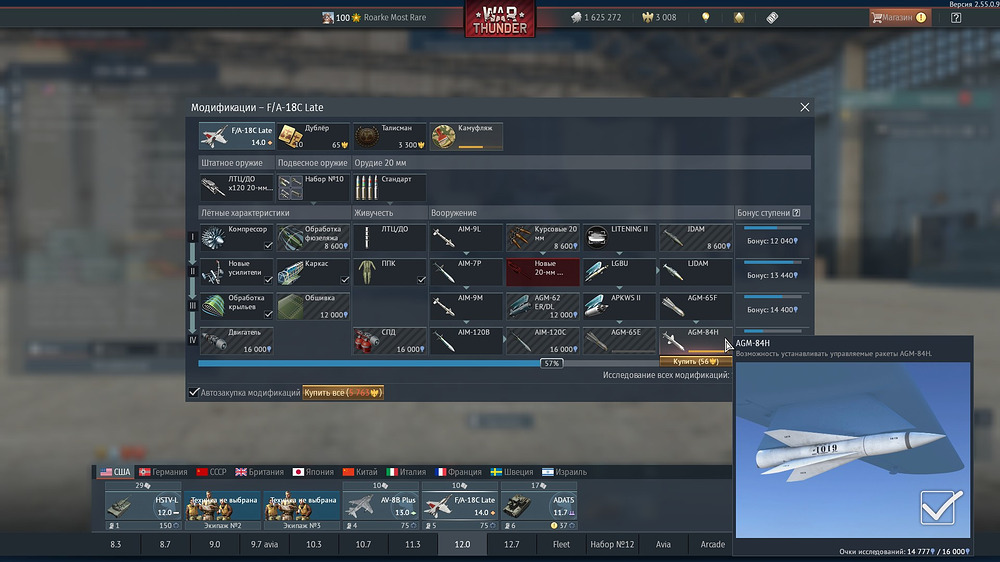Open the Талисман talisman item

pos(389,136)
